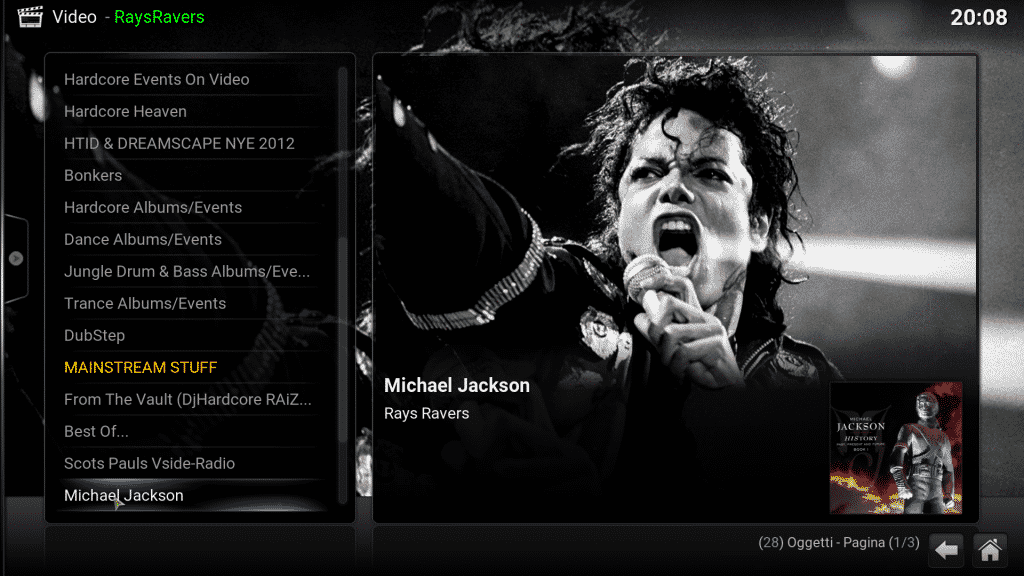Click the Michael Jackson title in preview
Image resolution: width=1024 pixels, height=576 pixels.
pos(456,385)
